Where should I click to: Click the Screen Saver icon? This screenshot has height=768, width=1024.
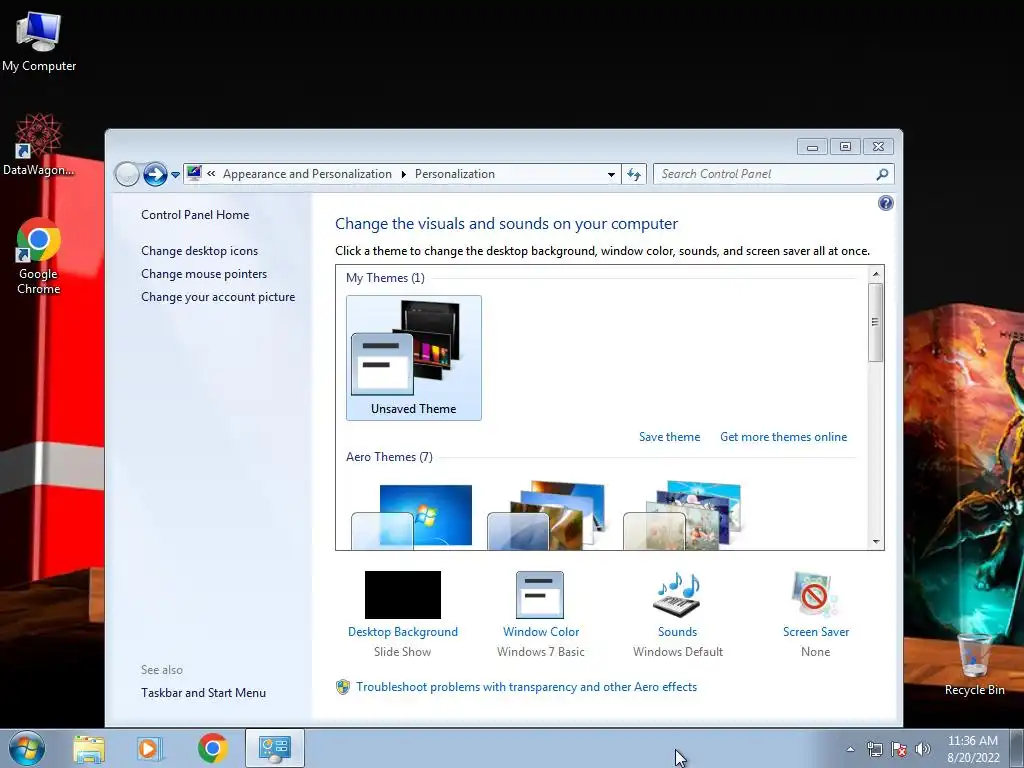click(814, 594)
